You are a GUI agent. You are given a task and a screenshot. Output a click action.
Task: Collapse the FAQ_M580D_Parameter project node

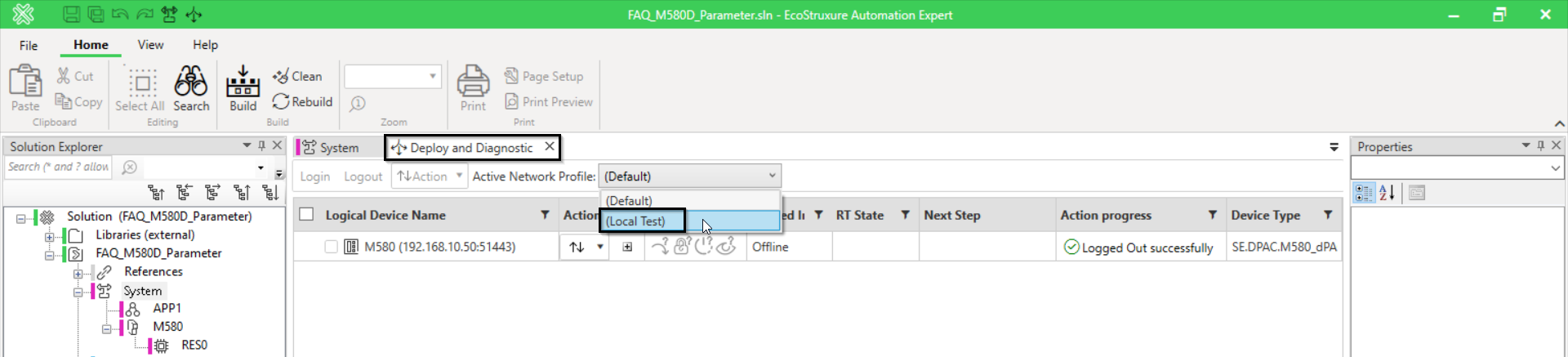click(50, 255)
